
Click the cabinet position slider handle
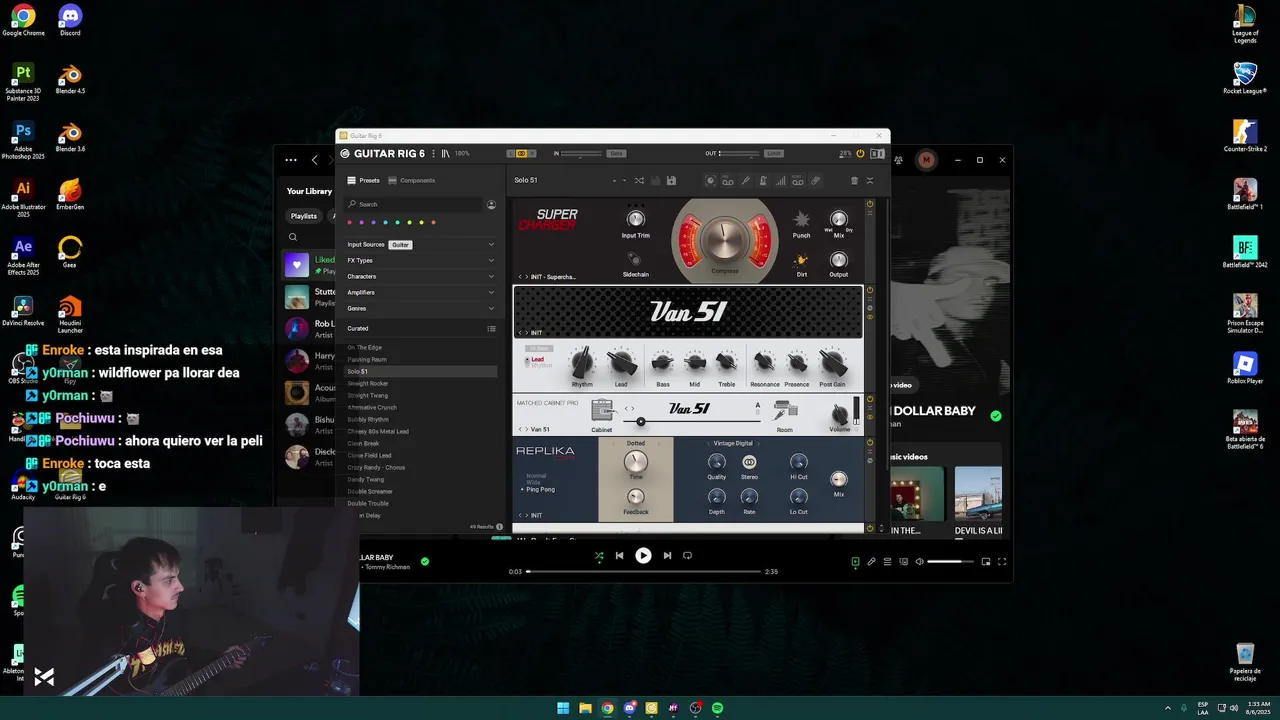pyautogui.click(x=641, y=421)
